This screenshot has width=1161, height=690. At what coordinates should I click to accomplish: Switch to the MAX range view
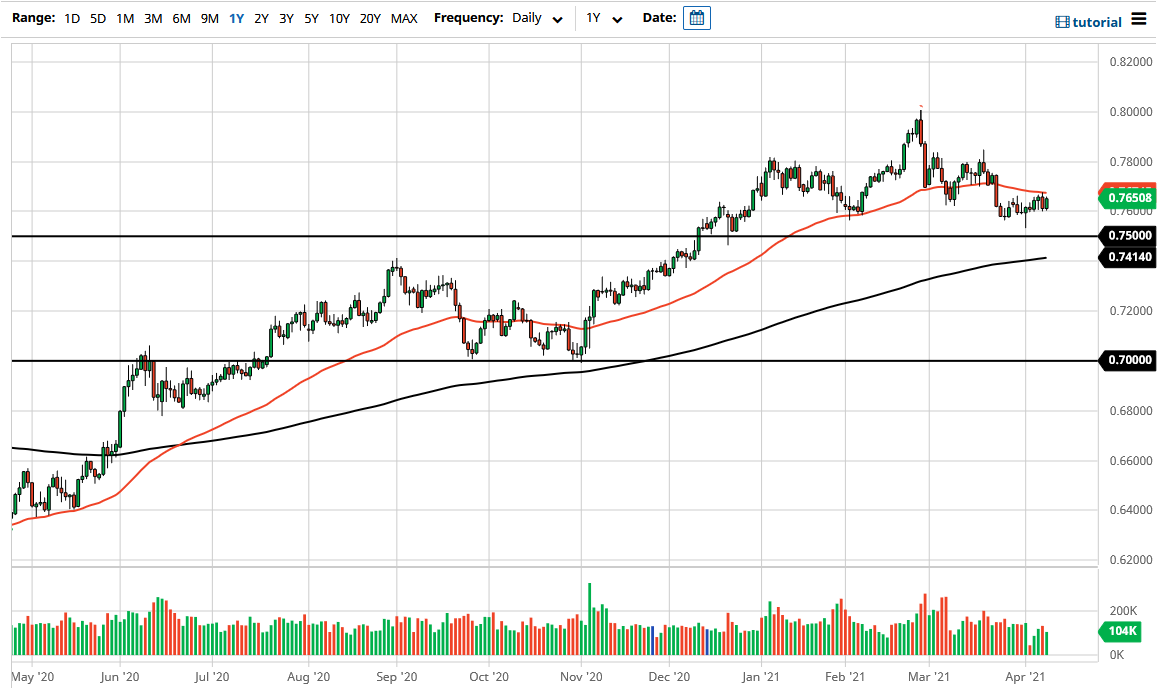click(x=404, y=18)
